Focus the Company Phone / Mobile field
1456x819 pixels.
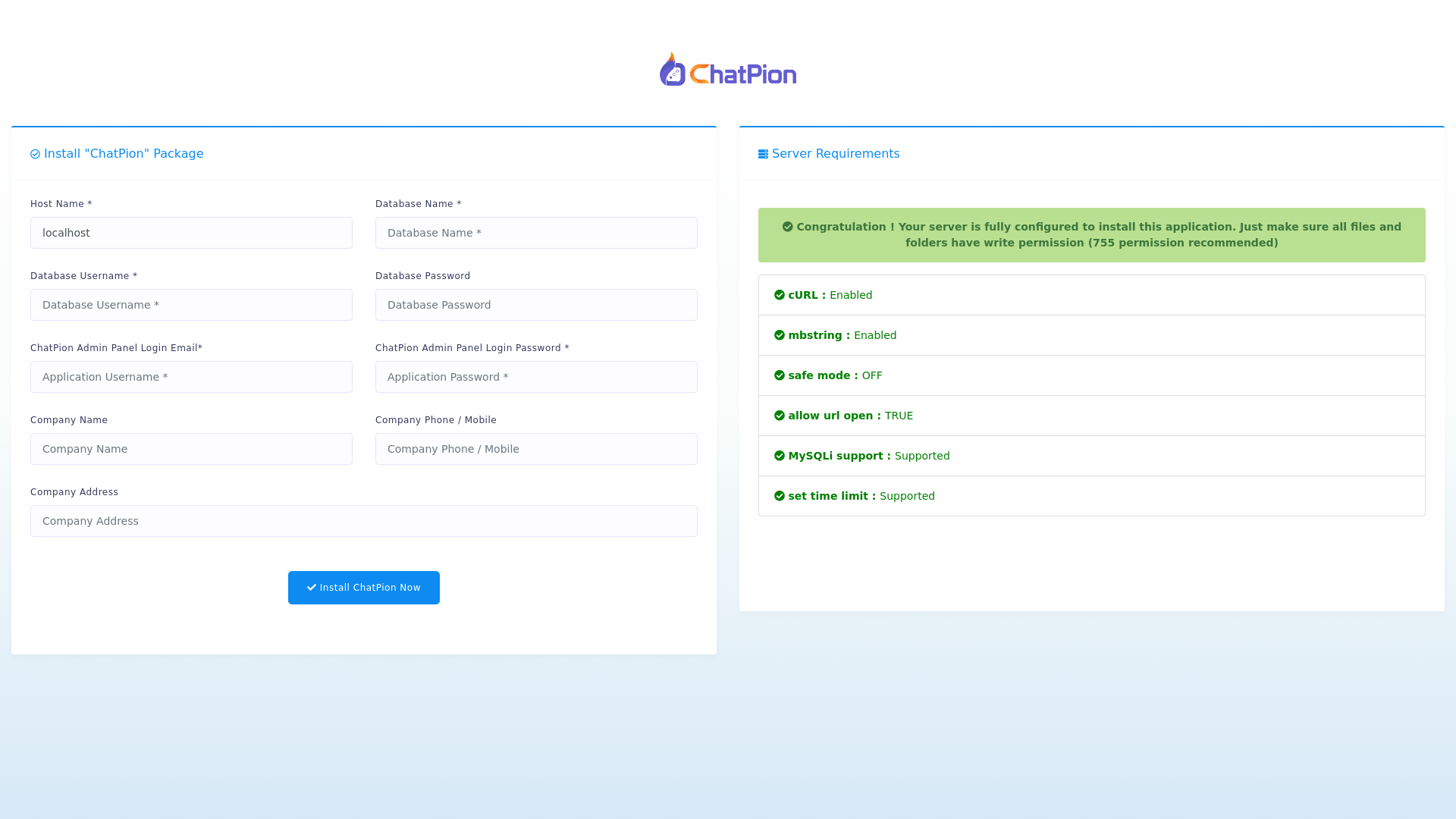[x=536, y=449]
